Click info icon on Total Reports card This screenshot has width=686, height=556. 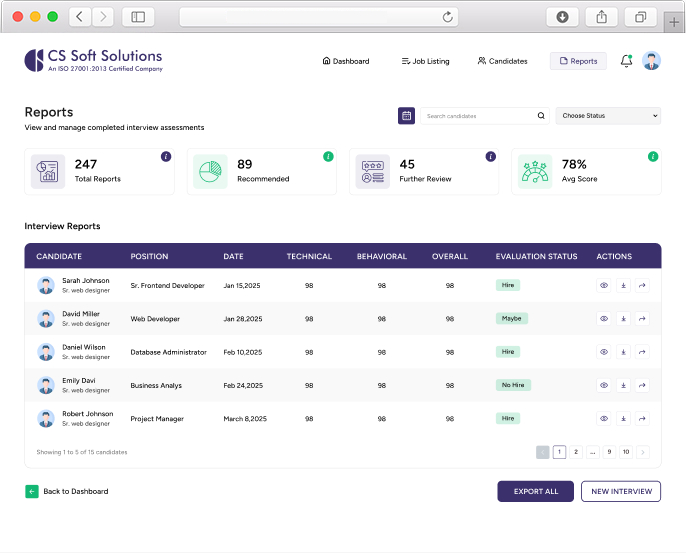click(166, 157)
